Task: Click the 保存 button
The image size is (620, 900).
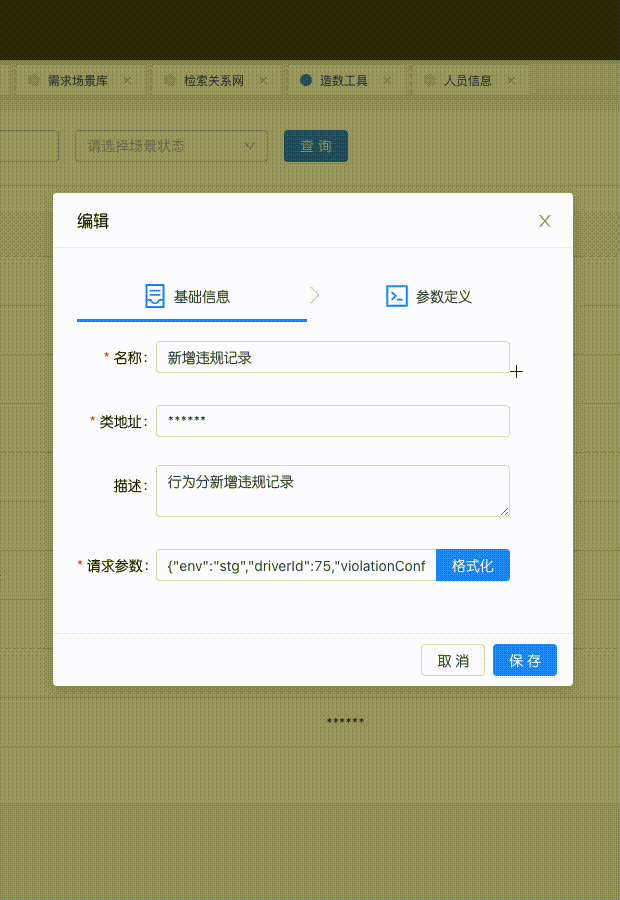Action: click(x=525, y=660)
